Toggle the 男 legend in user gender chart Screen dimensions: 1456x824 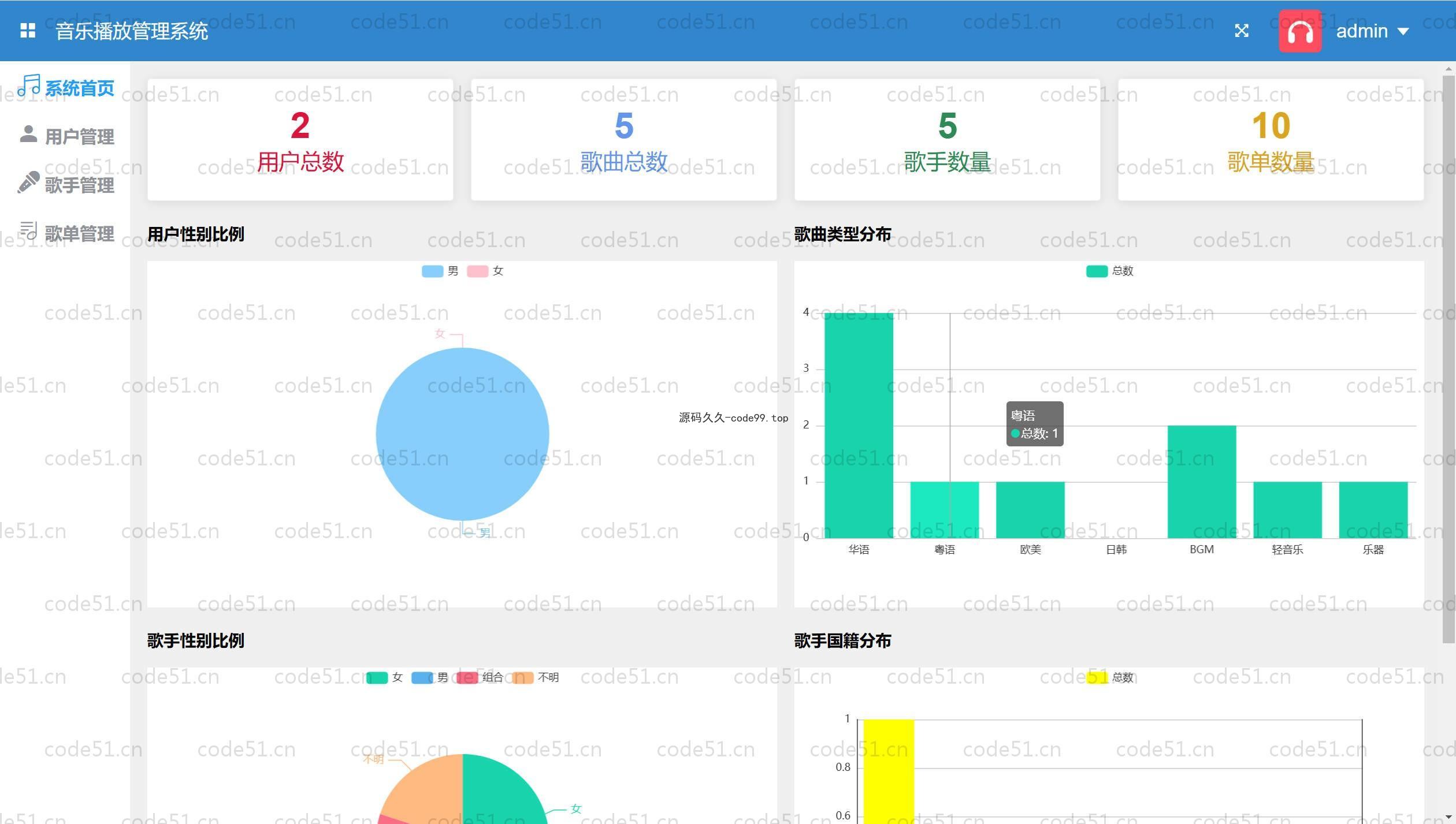(x=440, y=271)
